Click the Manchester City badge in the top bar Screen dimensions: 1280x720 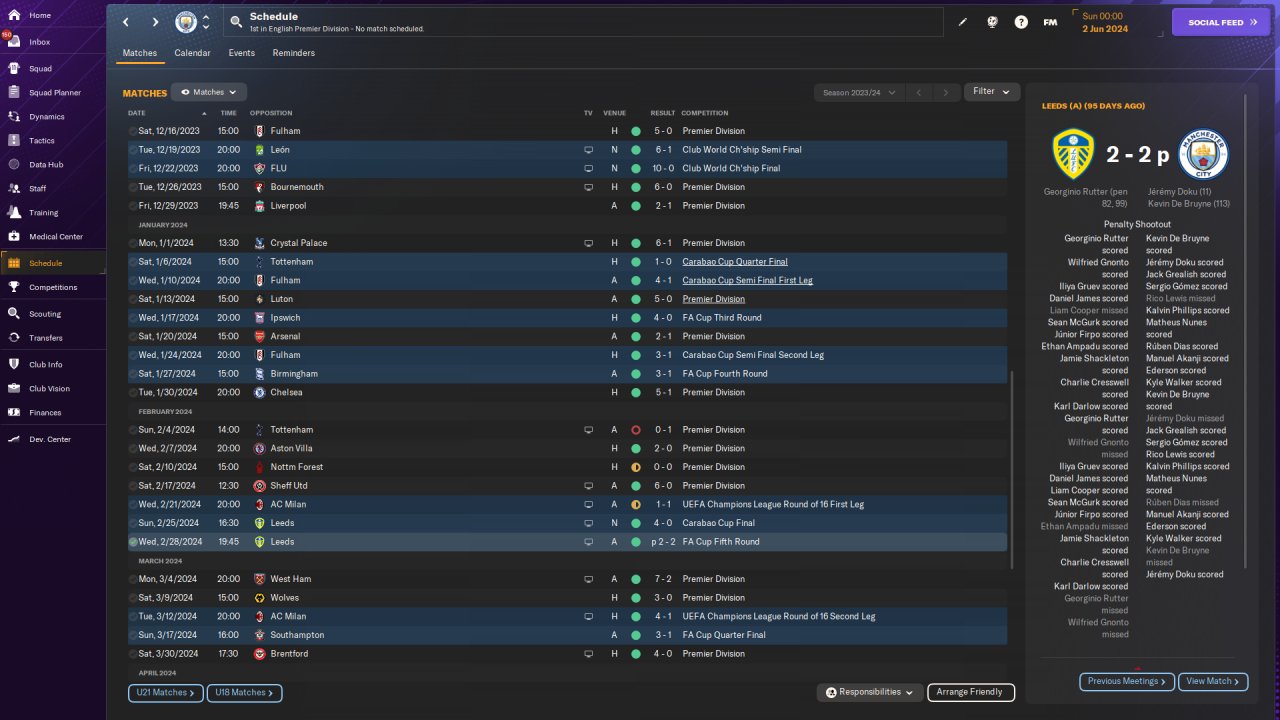coord(186,22)
